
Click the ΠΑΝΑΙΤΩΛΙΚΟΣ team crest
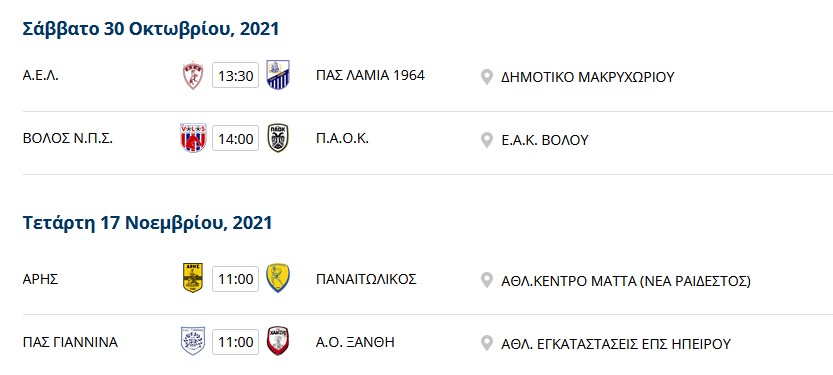pos(278,278)
